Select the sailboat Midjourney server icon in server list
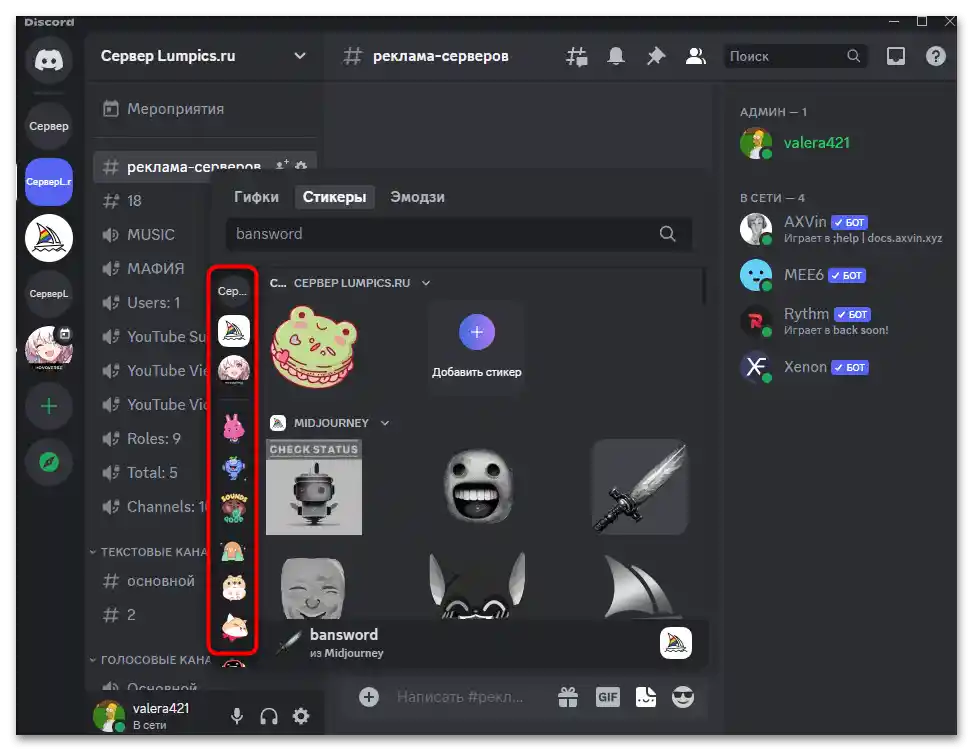973x751 pixels. [48, 238]
